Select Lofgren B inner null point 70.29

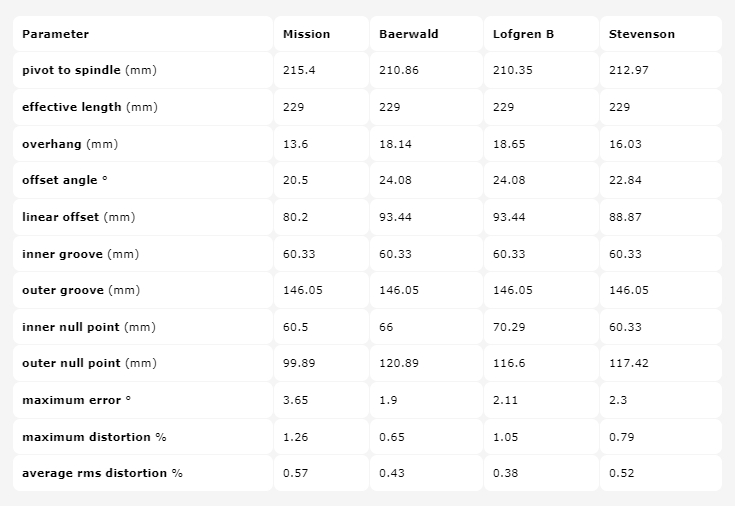508,327
